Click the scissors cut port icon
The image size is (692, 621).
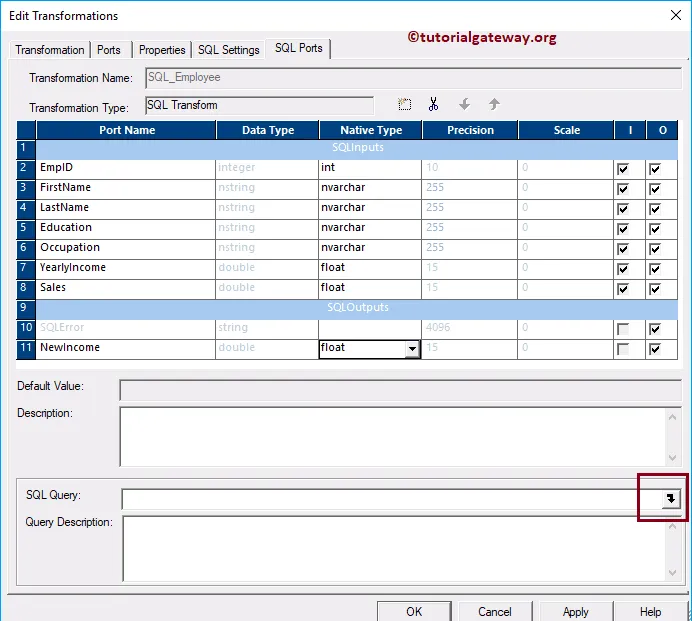click(433, 104)
